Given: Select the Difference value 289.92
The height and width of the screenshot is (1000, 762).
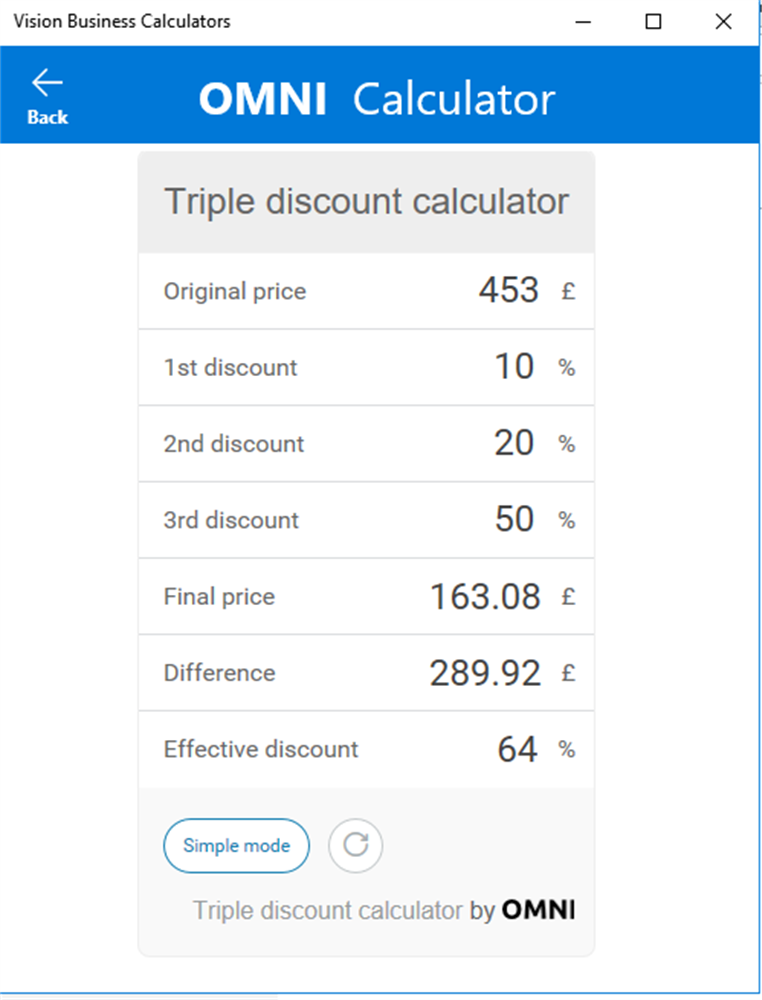Looking at the screenshot, I should point(485,673).
